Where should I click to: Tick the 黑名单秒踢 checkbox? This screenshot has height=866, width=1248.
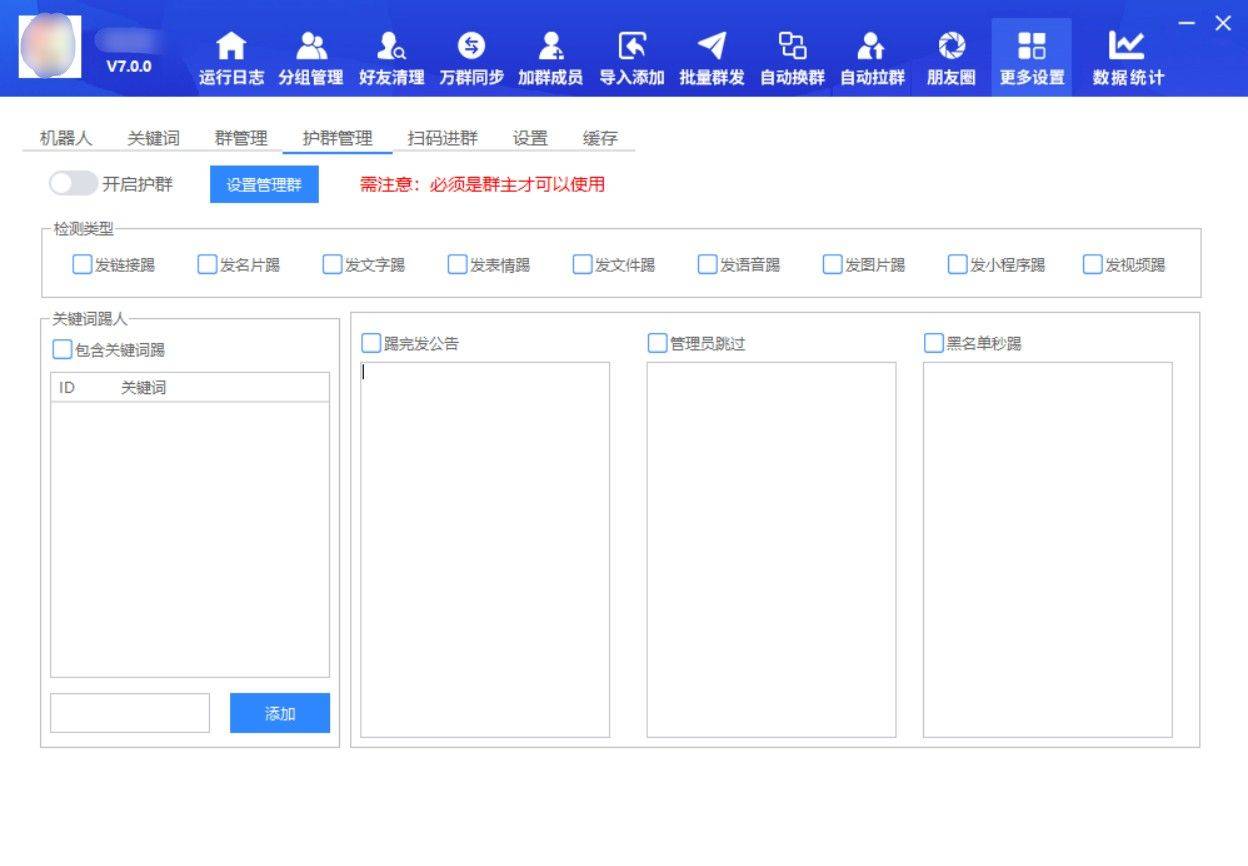click(933, 344)
